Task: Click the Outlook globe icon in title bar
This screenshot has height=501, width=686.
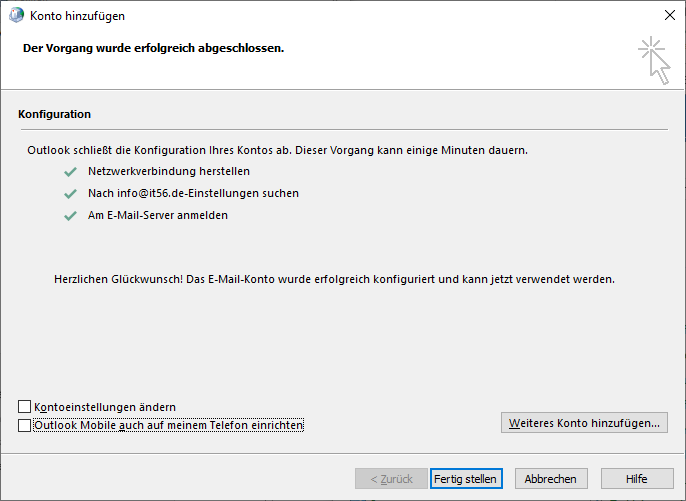Action: pos(16,15)
